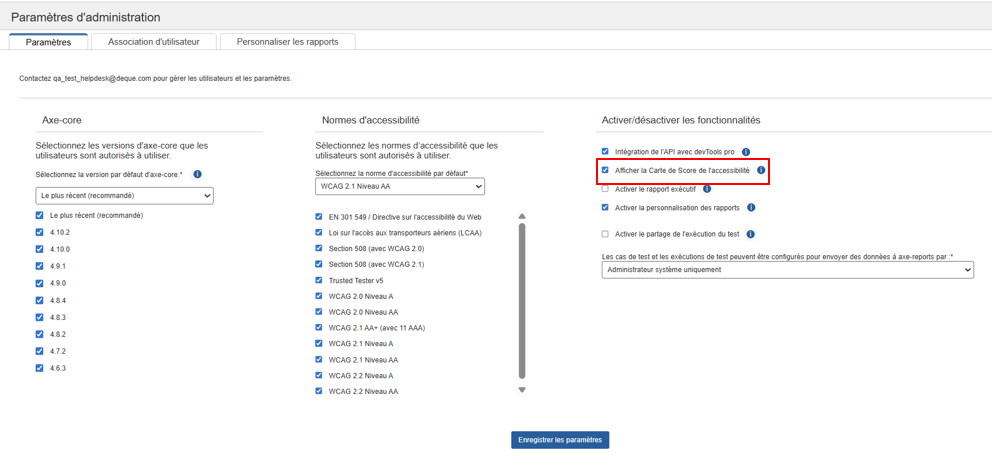This screenshot has width=992, height=467.
Task: Click scroll up arrow in standards list
Action: (522, 217)
